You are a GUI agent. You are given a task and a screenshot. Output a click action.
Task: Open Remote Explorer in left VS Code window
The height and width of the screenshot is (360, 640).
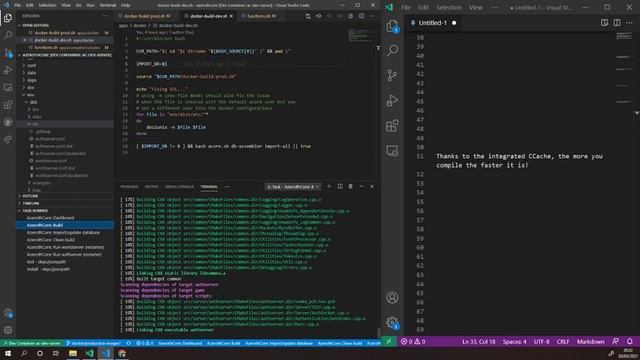coord(8,88)
